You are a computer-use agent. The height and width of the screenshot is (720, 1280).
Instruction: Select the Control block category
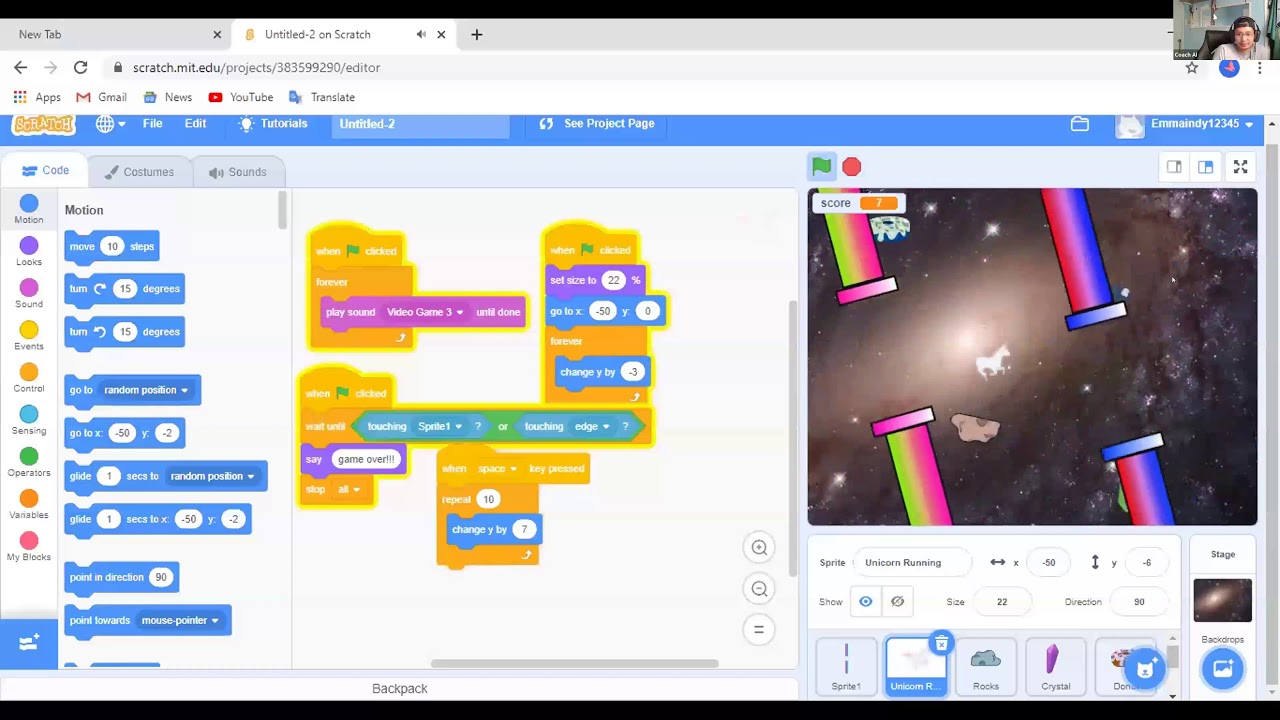click(x=29, y=379)
